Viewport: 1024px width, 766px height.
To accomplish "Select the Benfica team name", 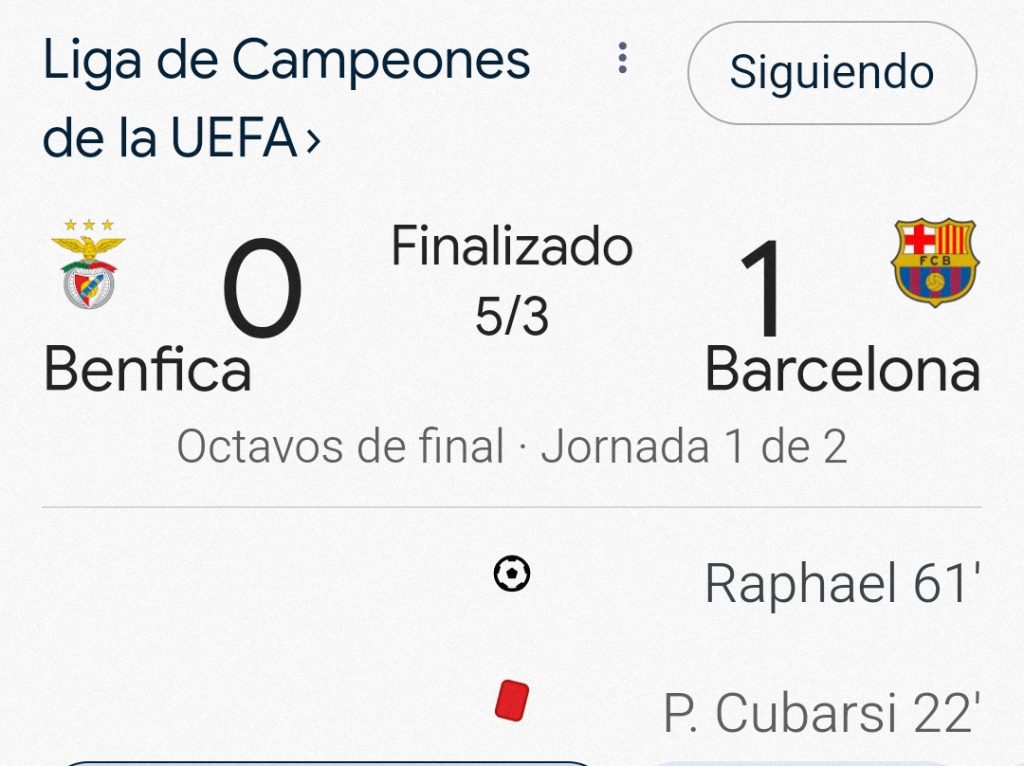I will click(148, 370).
